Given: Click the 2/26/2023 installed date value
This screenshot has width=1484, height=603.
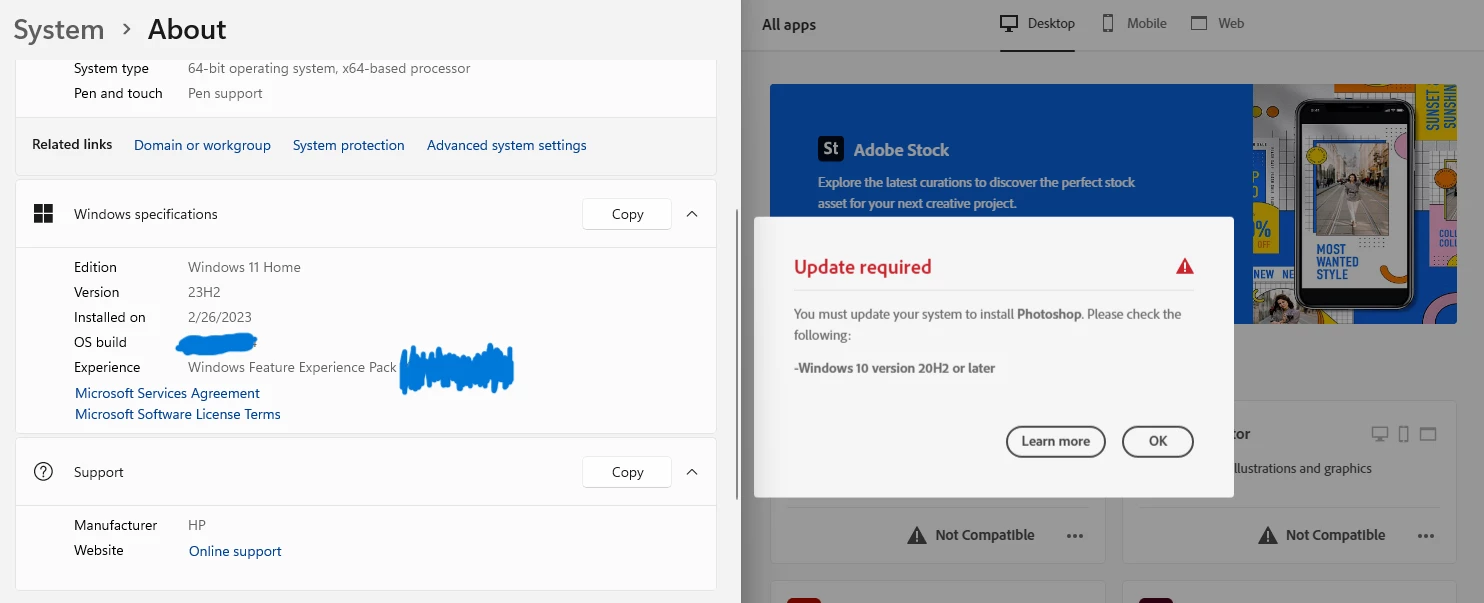Looking at the screenshot, I should click(x=220, y=317).
